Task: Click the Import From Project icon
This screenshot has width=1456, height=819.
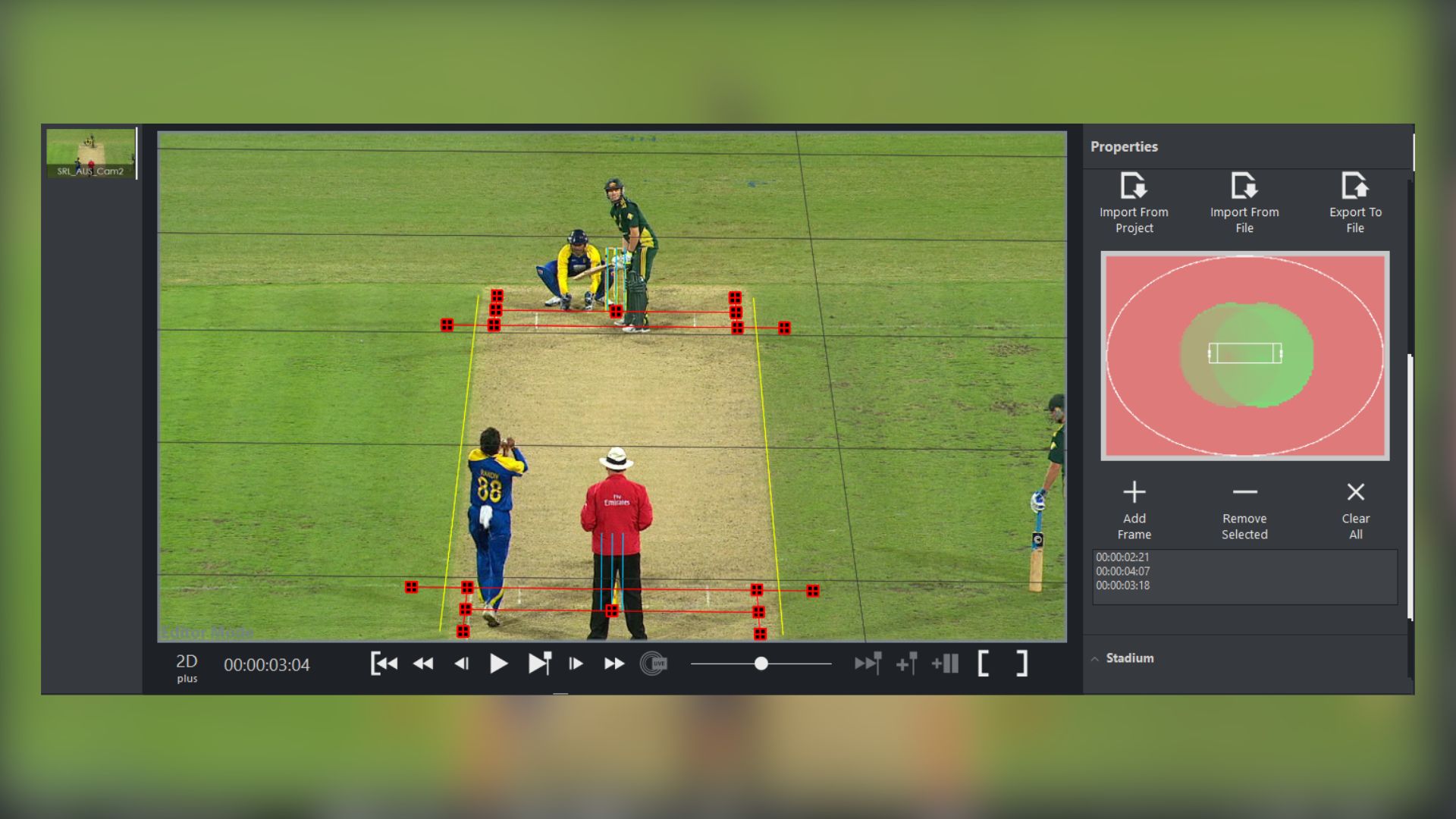Action: point(1134,186)
